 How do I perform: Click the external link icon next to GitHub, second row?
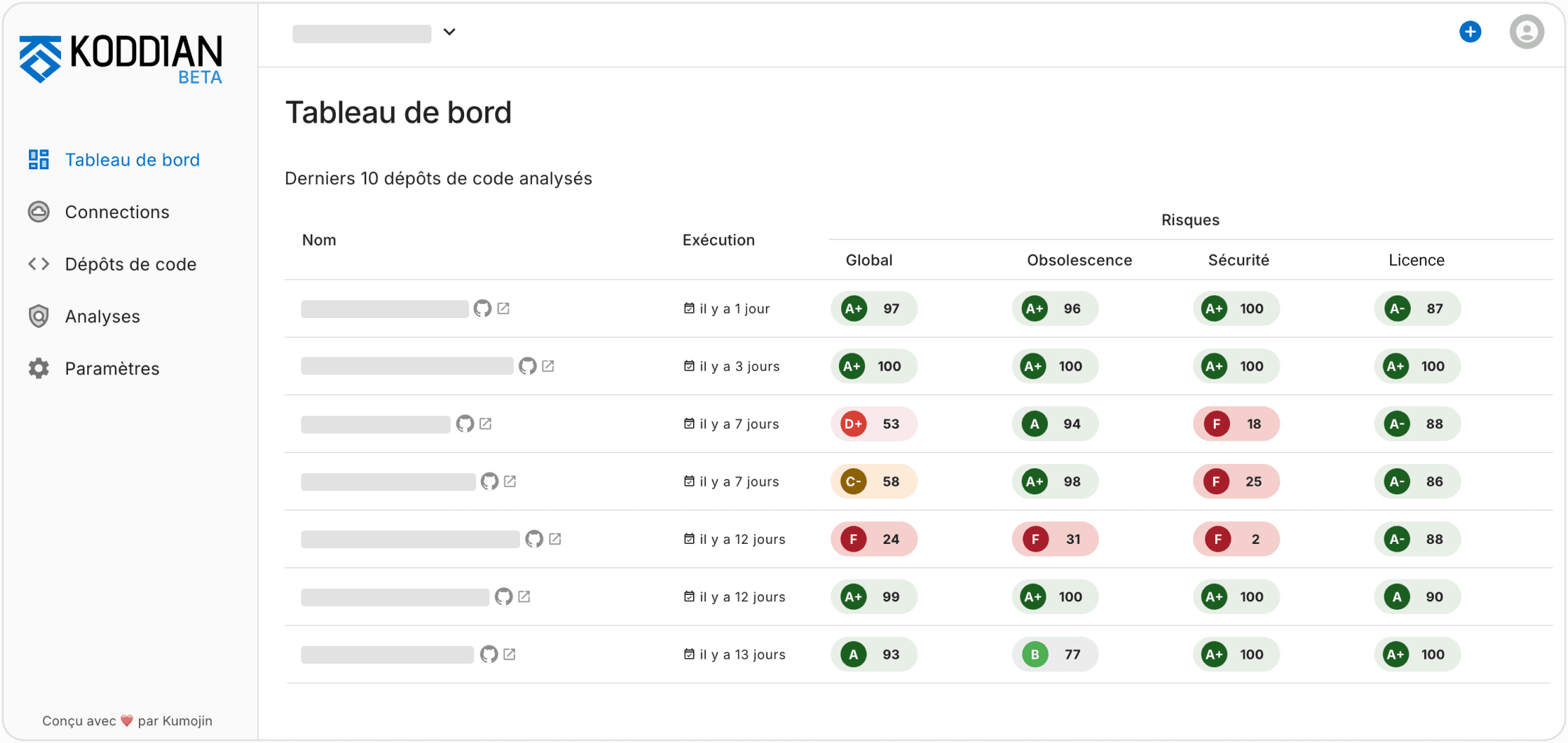coord(548,366)
